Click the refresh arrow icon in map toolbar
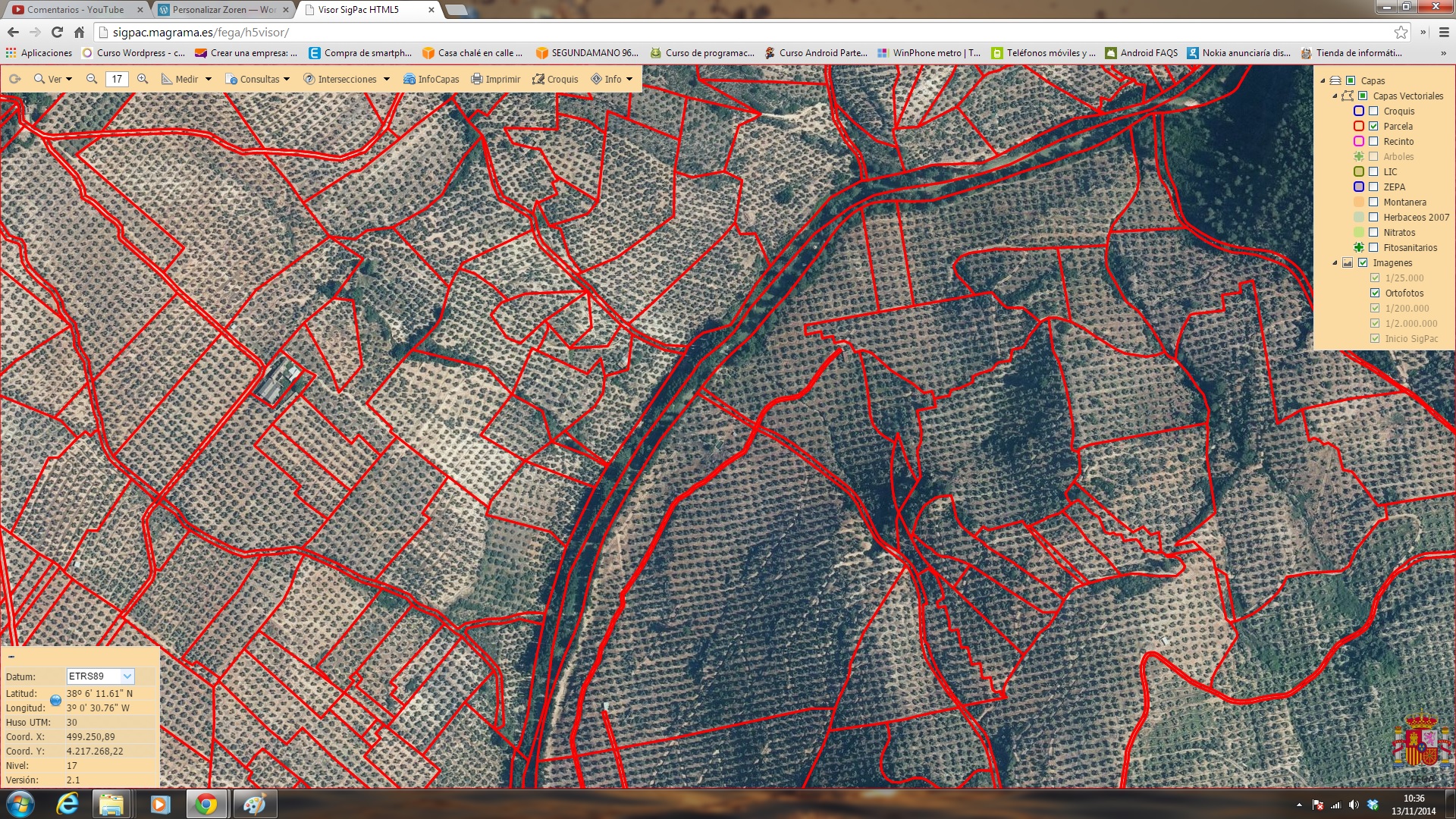This screenshot has width=1456, height=819. coord(14,79)
